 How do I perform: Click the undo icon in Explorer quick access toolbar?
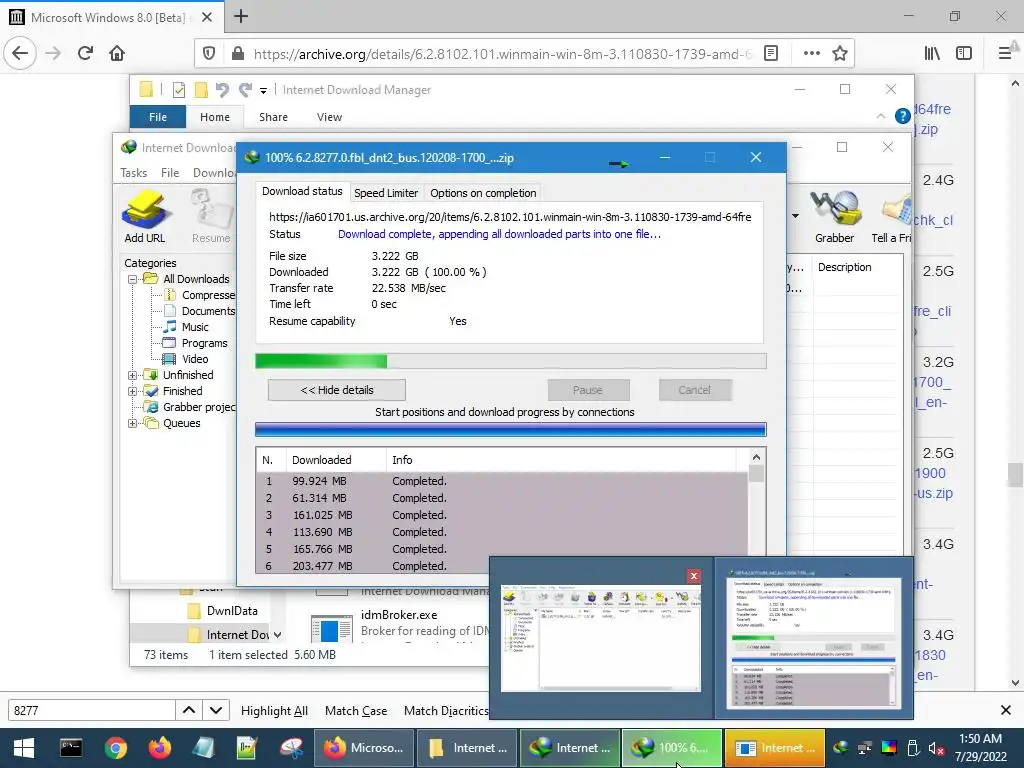[x=222, y=89]
